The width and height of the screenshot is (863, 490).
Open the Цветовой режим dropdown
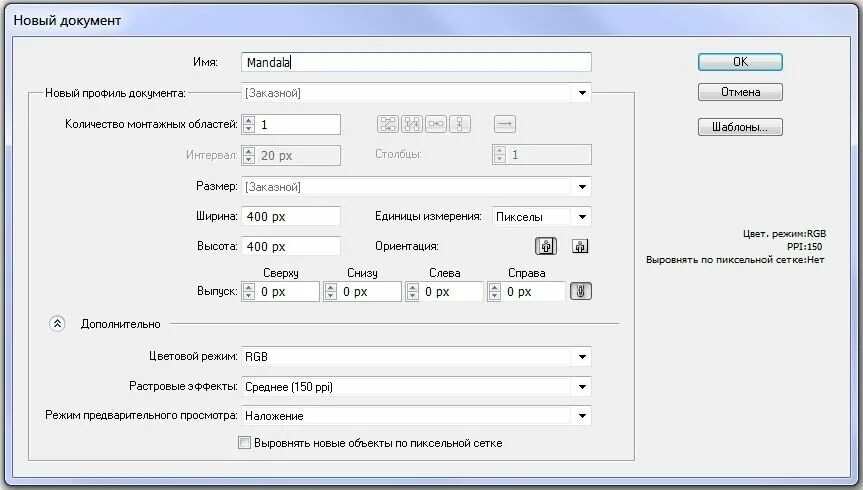[x=416, y=357]
